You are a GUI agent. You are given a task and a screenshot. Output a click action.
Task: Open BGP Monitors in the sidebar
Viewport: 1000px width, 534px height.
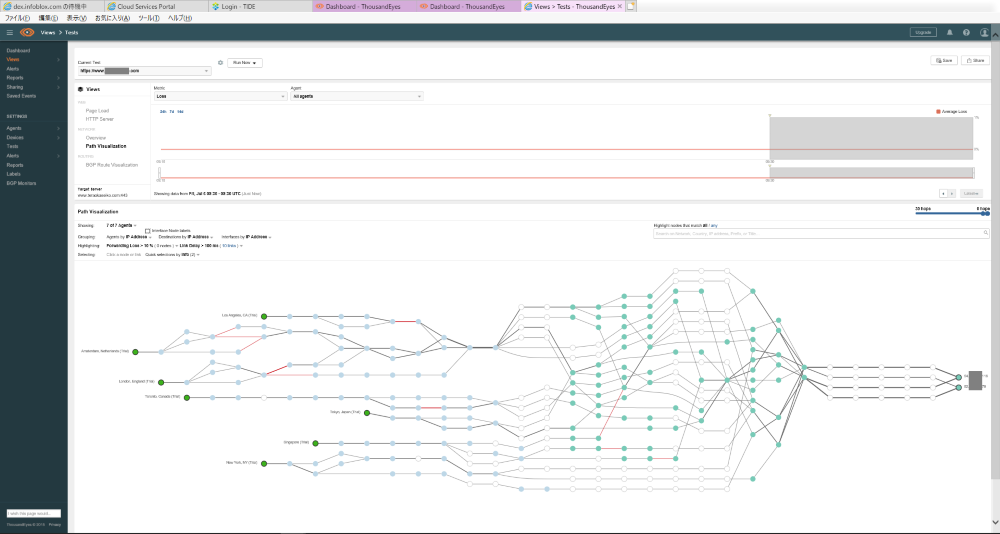click(x=21, y=183)
